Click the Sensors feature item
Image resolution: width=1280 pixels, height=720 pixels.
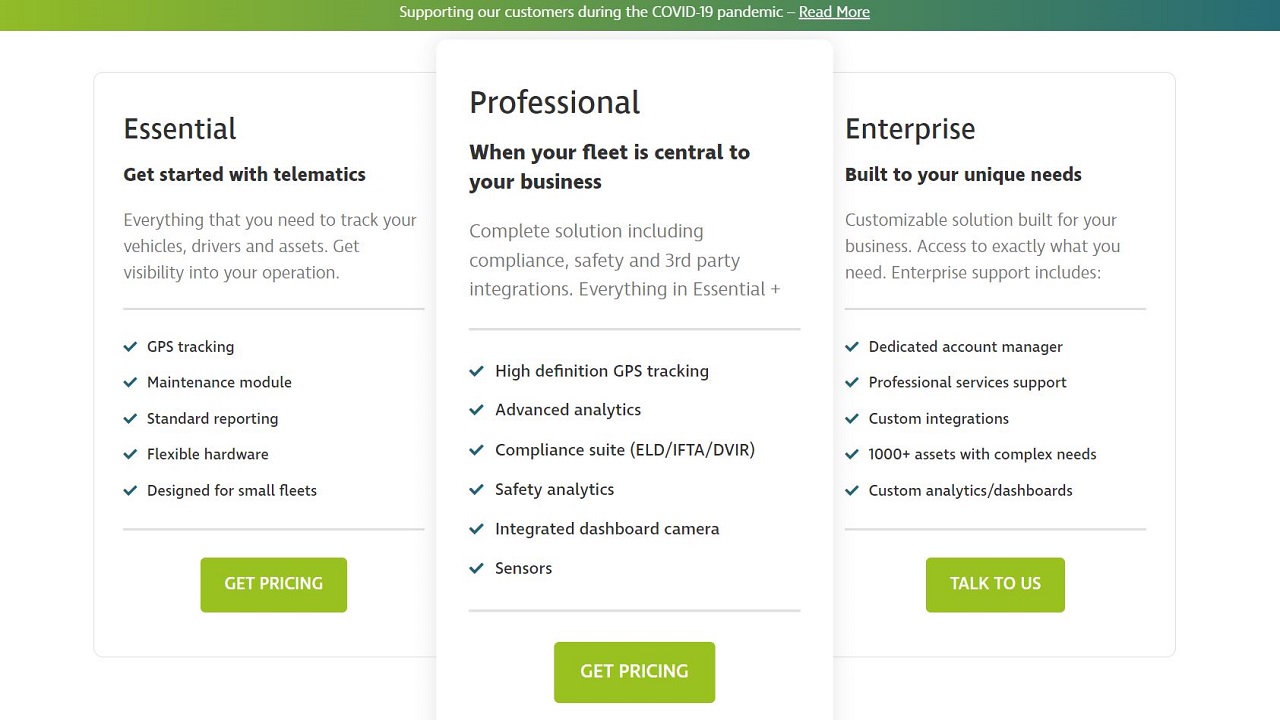(523, 568)
